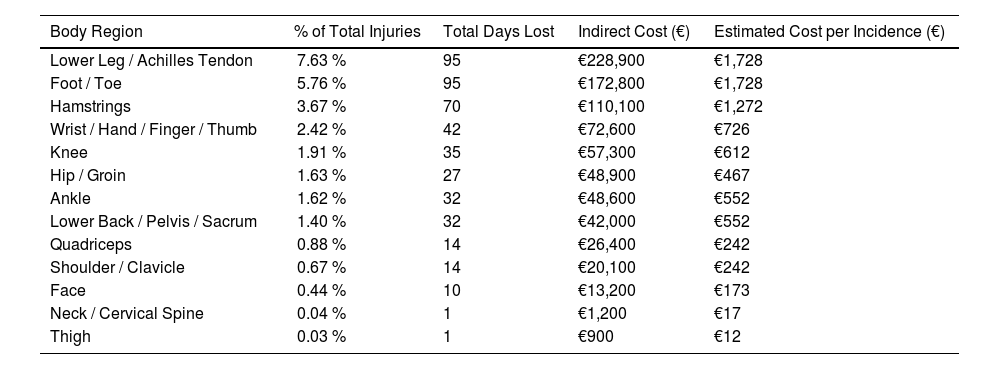Image resolution: width=1000 pixels, height=369 pixels.
Task: Select the Ankle row label
Action: pyautogui.click(x=70, y=198)
